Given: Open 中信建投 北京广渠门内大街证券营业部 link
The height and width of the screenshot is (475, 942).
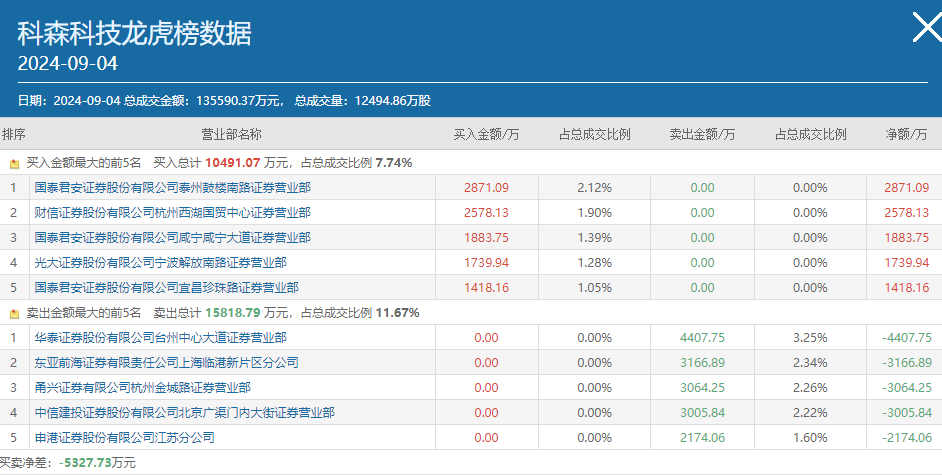Looking at the screenshot, I should click(184, 413).
